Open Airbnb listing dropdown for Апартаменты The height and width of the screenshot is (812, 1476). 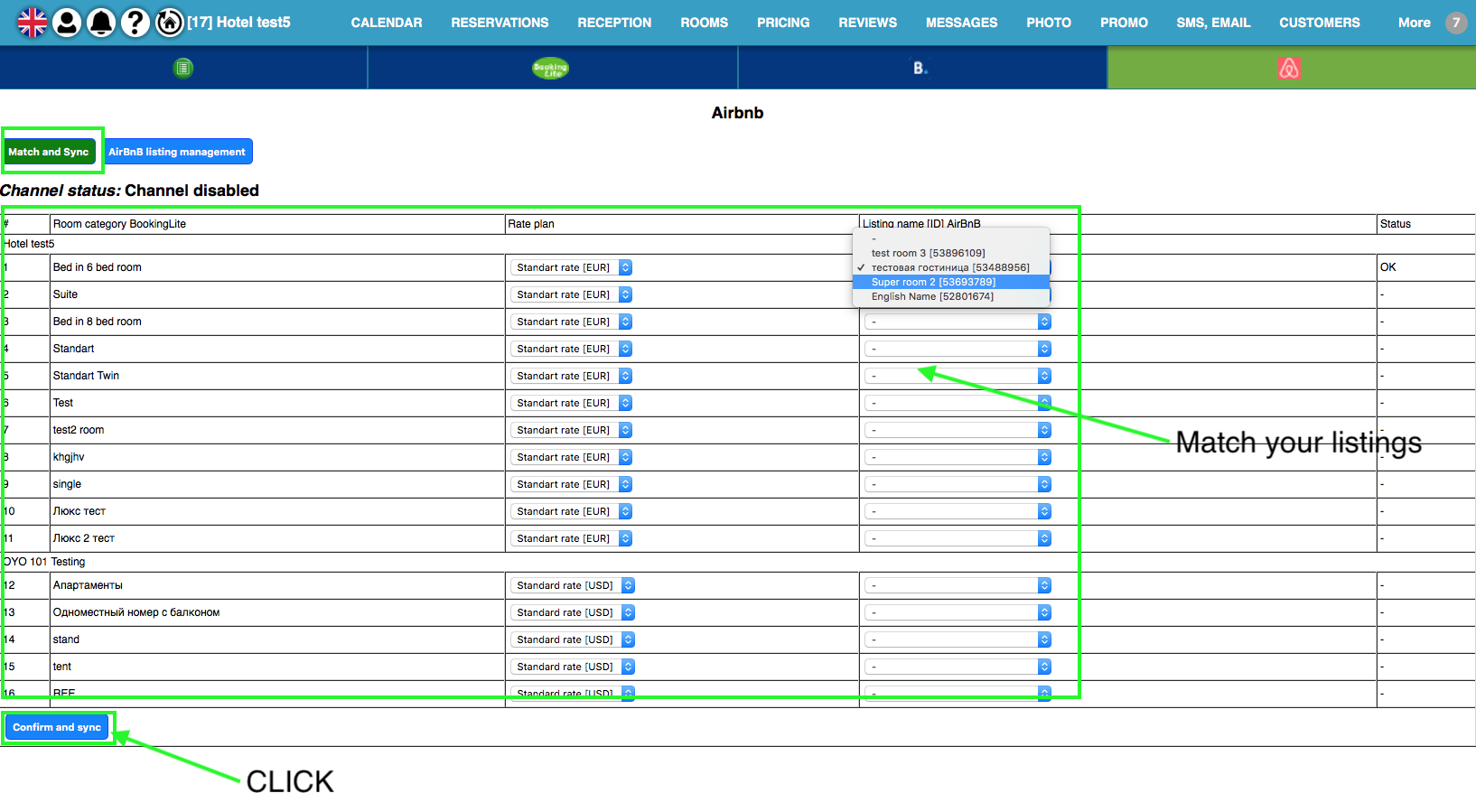[958, 585]
